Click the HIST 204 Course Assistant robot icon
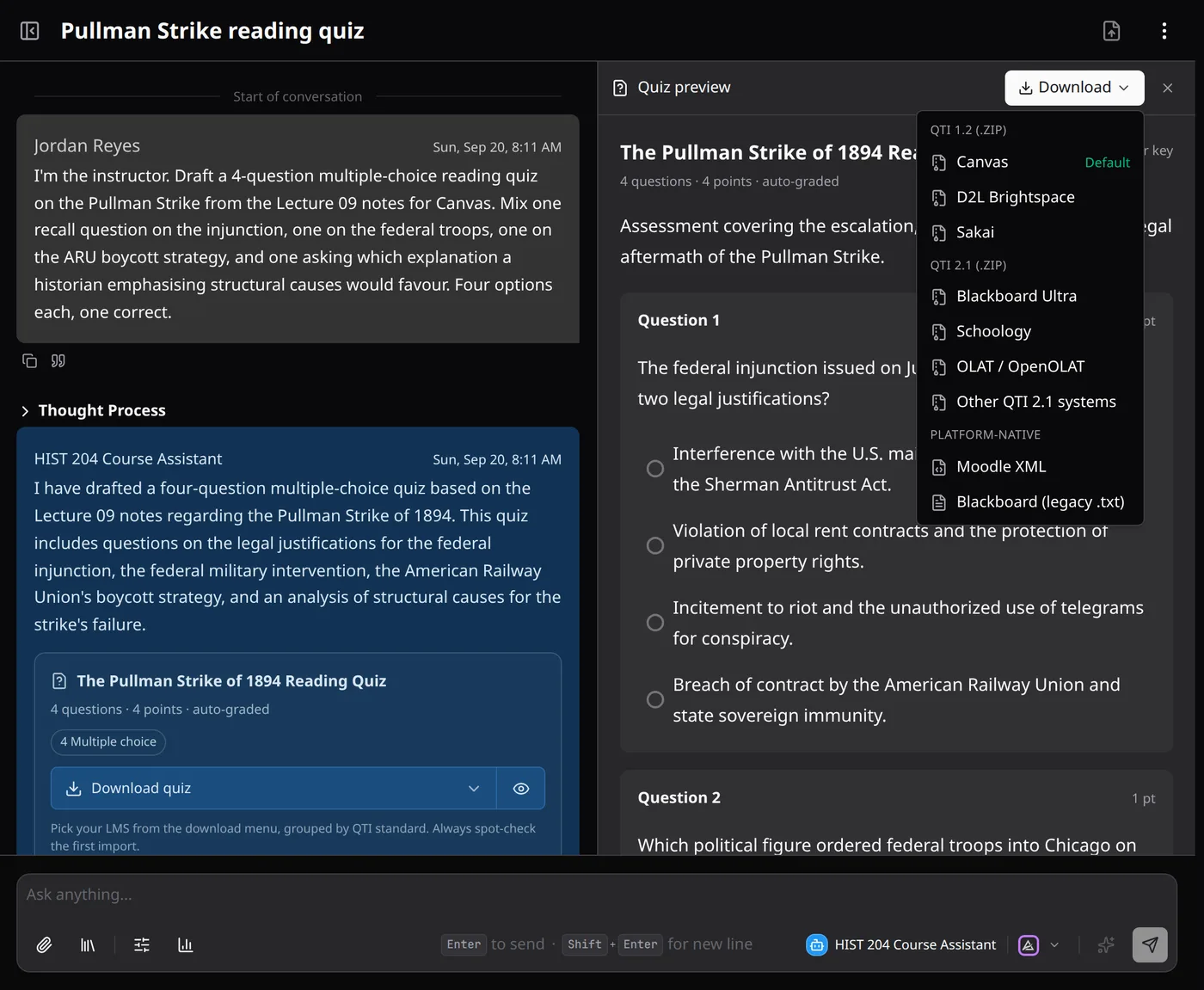 tap(816, 944)
